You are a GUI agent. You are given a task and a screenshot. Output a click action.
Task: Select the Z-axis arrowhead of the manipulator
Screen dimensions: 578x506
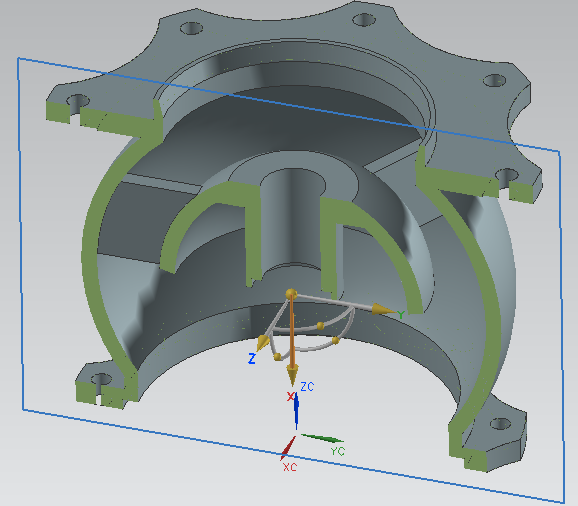tap(263, 342)
